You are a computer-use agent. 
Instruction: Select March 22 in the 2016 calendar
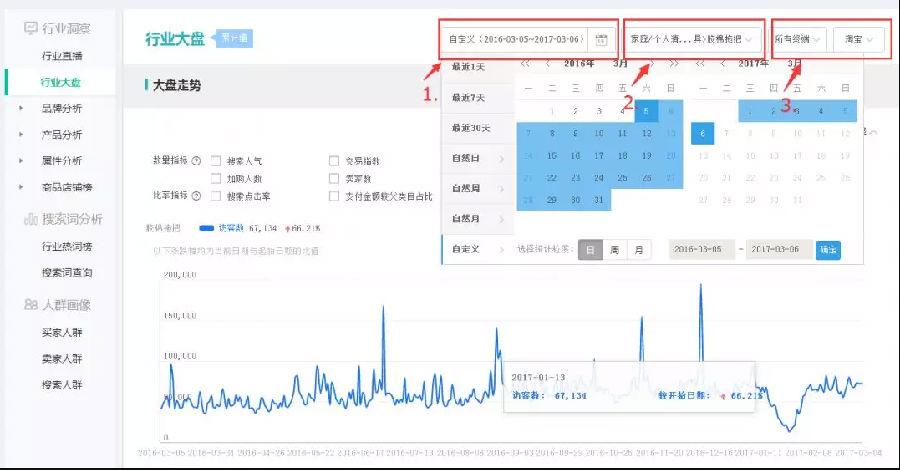552,178
